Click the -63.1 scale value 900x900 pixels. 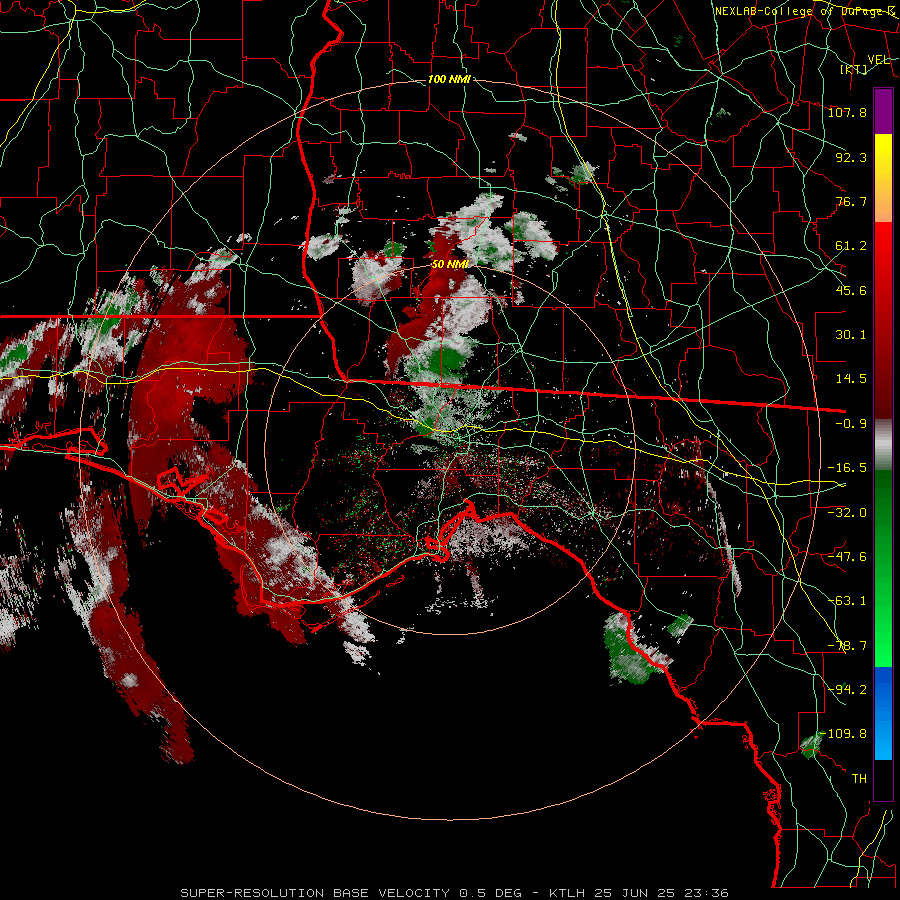847,601
